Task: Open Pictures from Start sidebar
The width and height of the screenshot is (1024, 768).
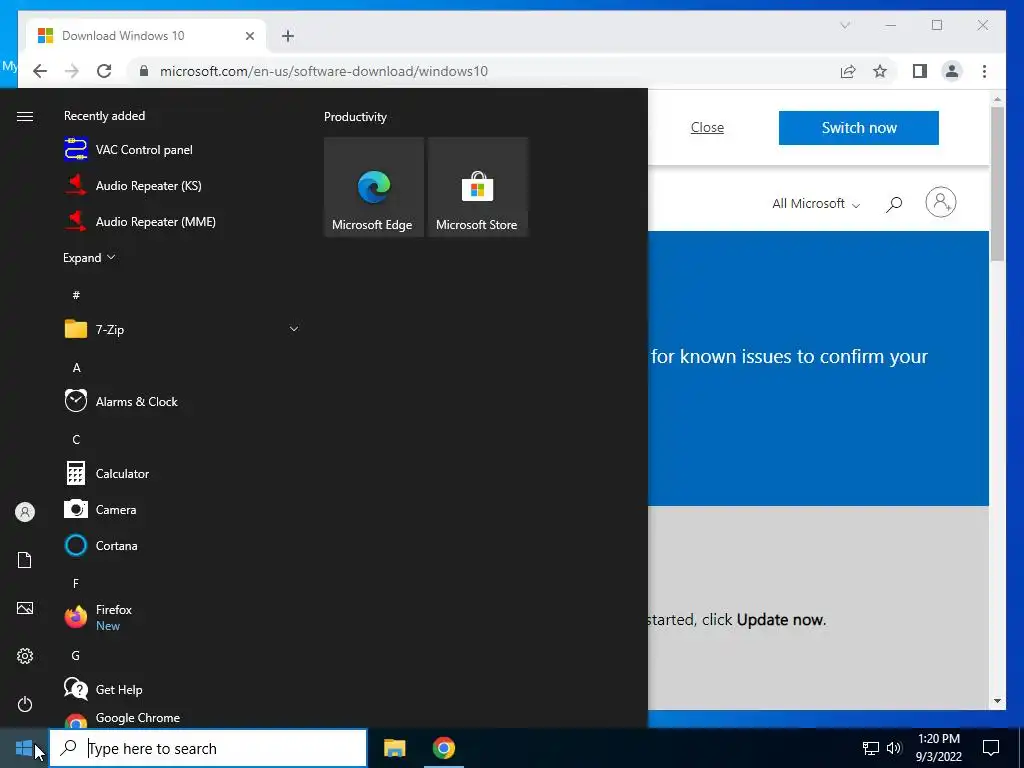Action: coord(25,608)
